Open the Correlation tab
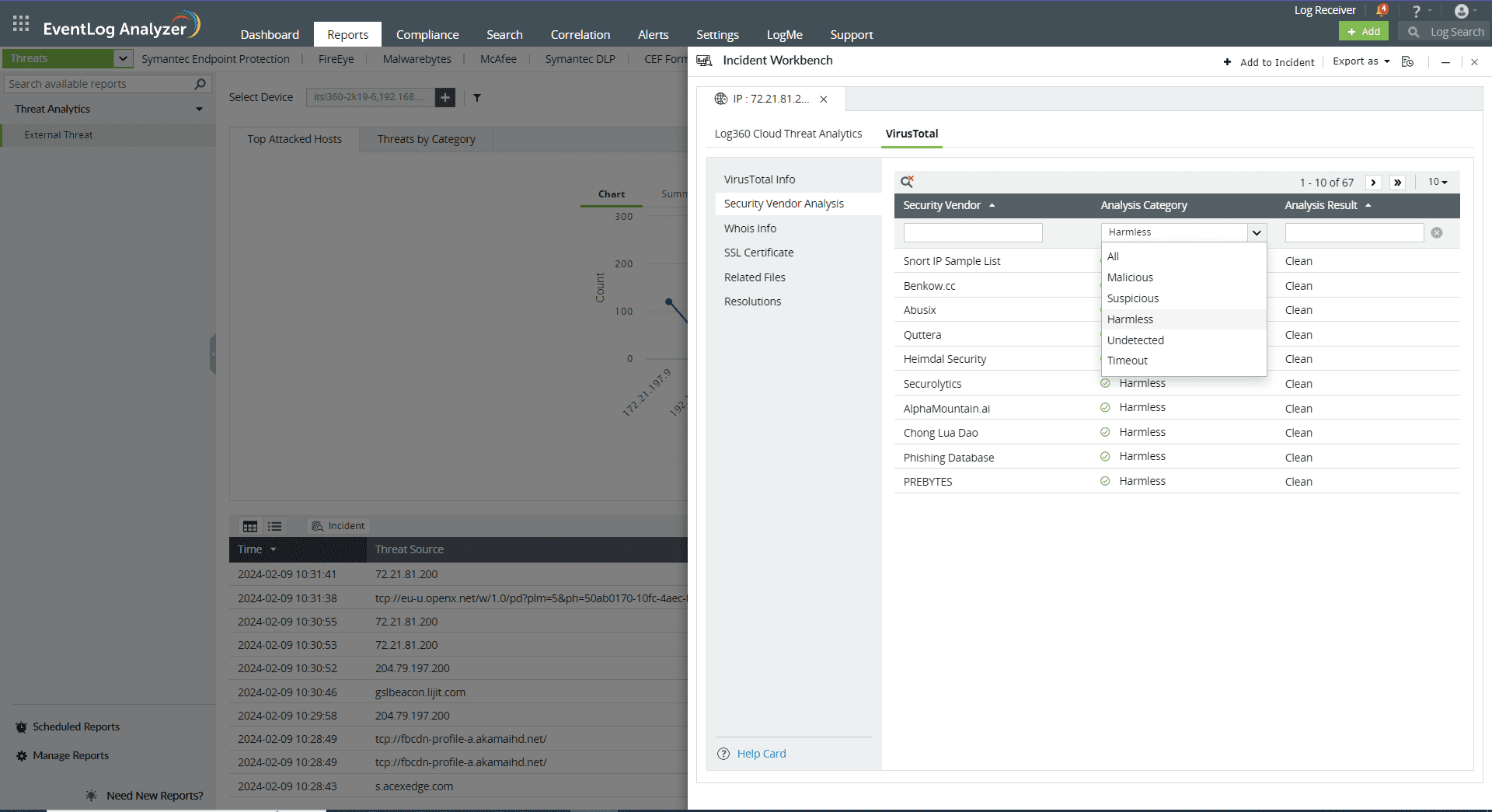Screen dimensions: 1492x812 coord(580,34)
